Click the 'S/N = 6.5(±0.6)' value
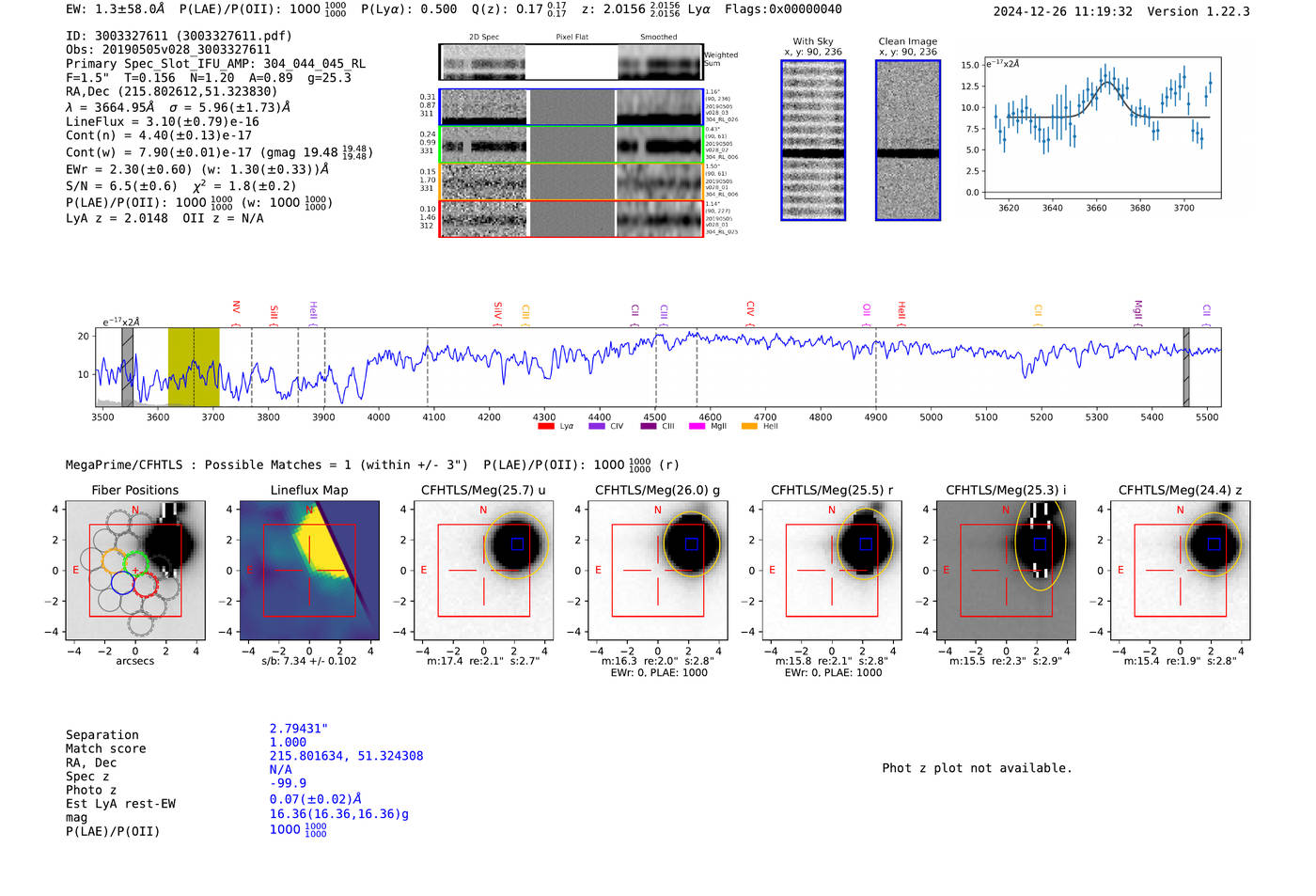Image resolution: width=1316 pixels, height=896 pixels. pos(121,186)
